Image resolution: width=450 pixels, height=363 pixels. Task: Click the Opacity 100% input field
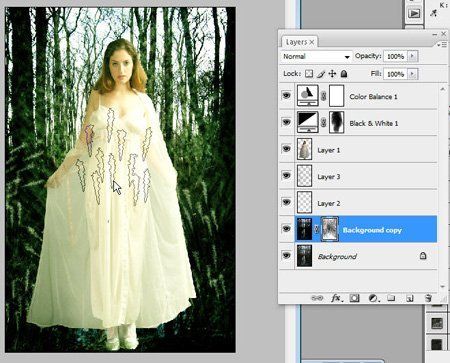click(396, 56)
